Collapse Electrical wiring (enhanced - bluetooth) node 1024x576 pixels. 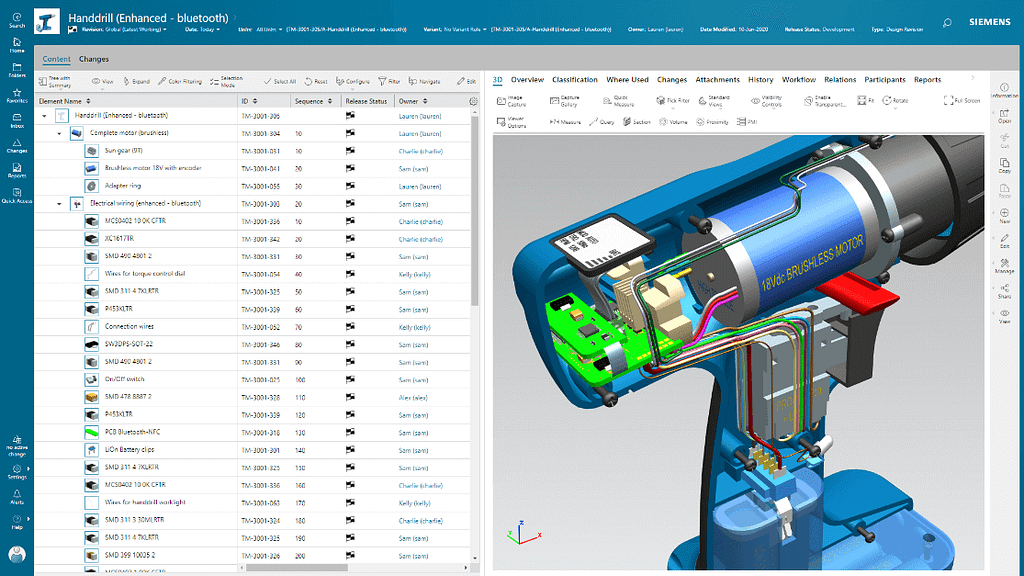tap(59, 204)
